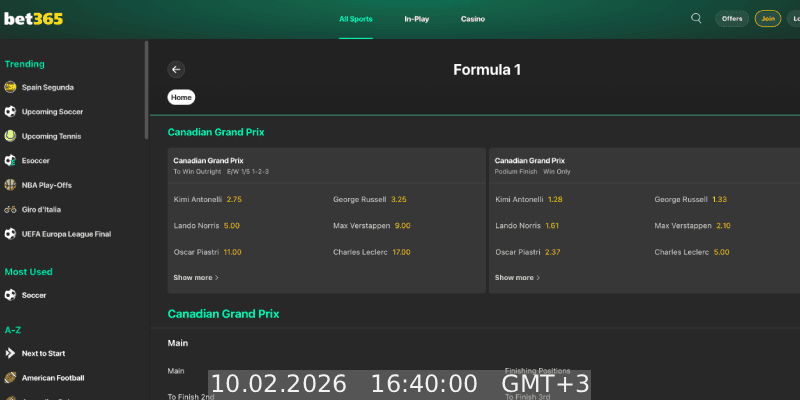Select Max Verstappen to win at 9.00
Image resolution: width=800 pixels, height=400 pixels.
pyautogui.click(x=372, y=226)
